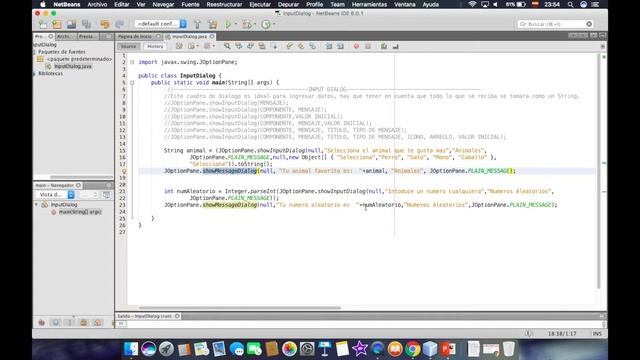Run project with green play icon
The width and height of the screenshot is (640, 360).
point(228,24)
